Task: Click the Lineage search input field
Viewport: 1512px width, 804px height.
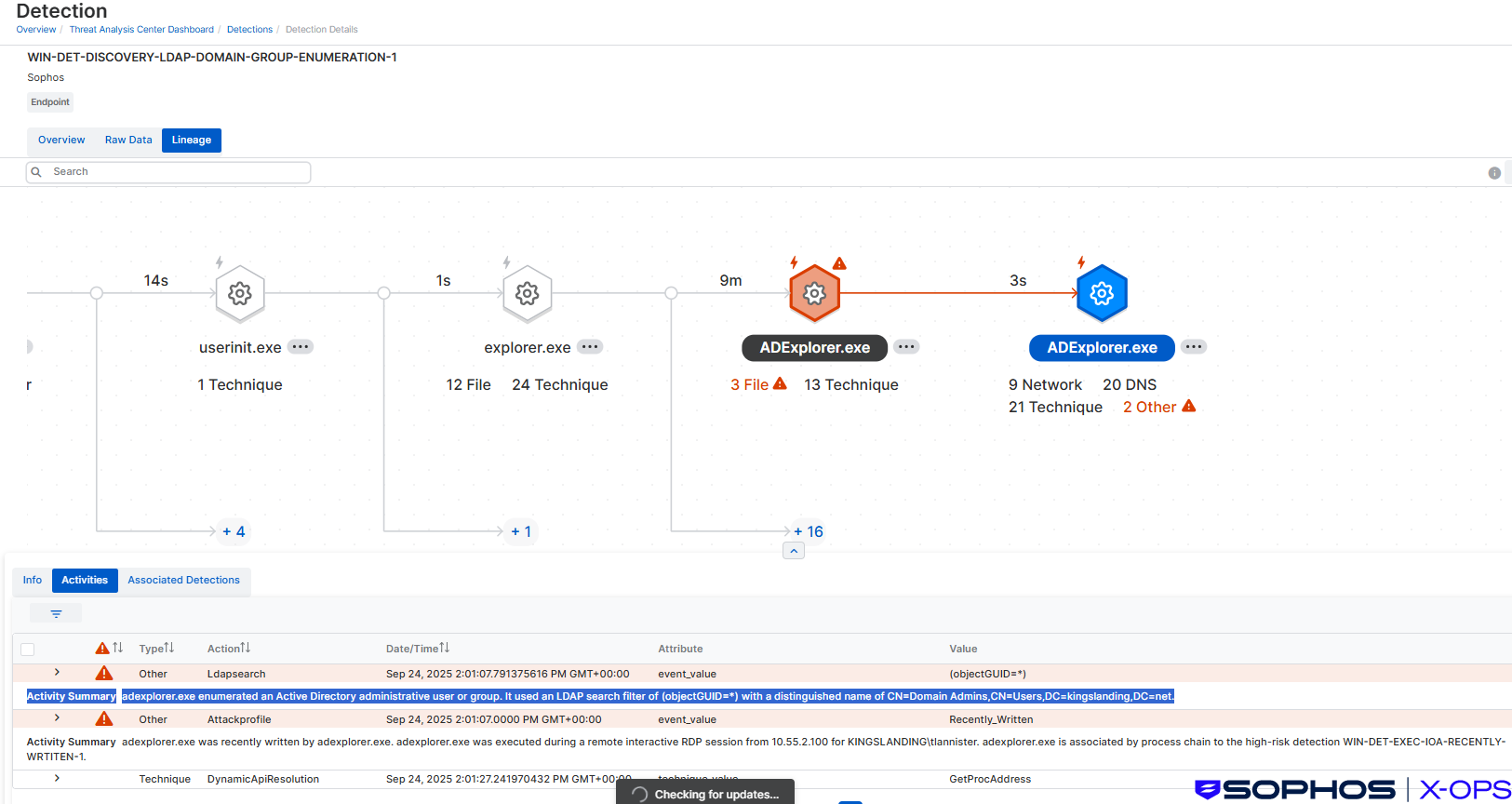Action: pos(177,172)
